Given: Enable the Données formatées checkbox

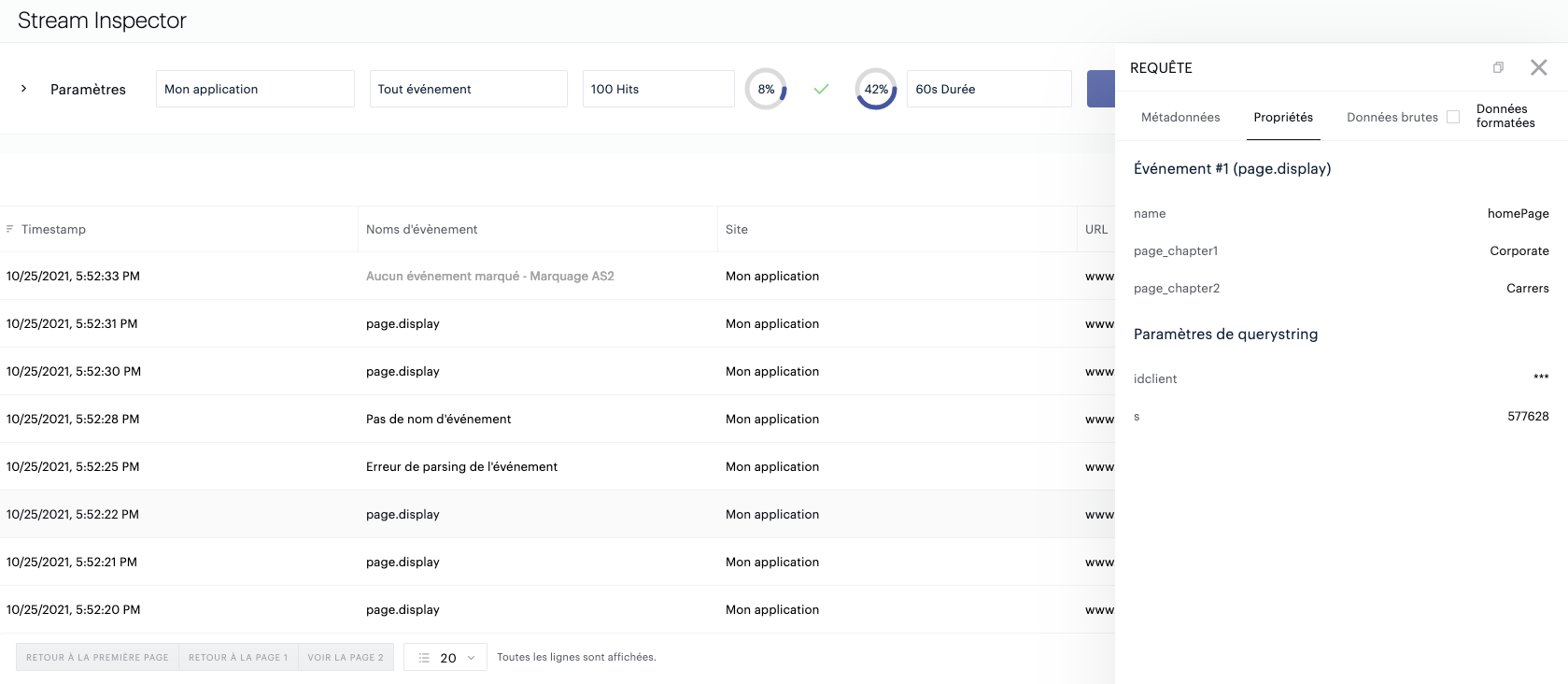Looking at the screenshot, I should (x=1453, y=117).
